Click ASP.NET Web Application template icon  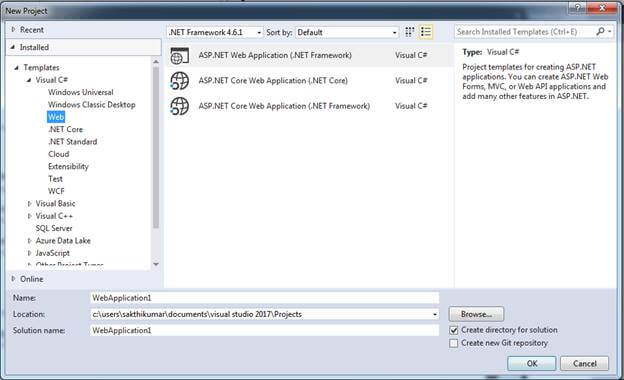pos(179,55)
